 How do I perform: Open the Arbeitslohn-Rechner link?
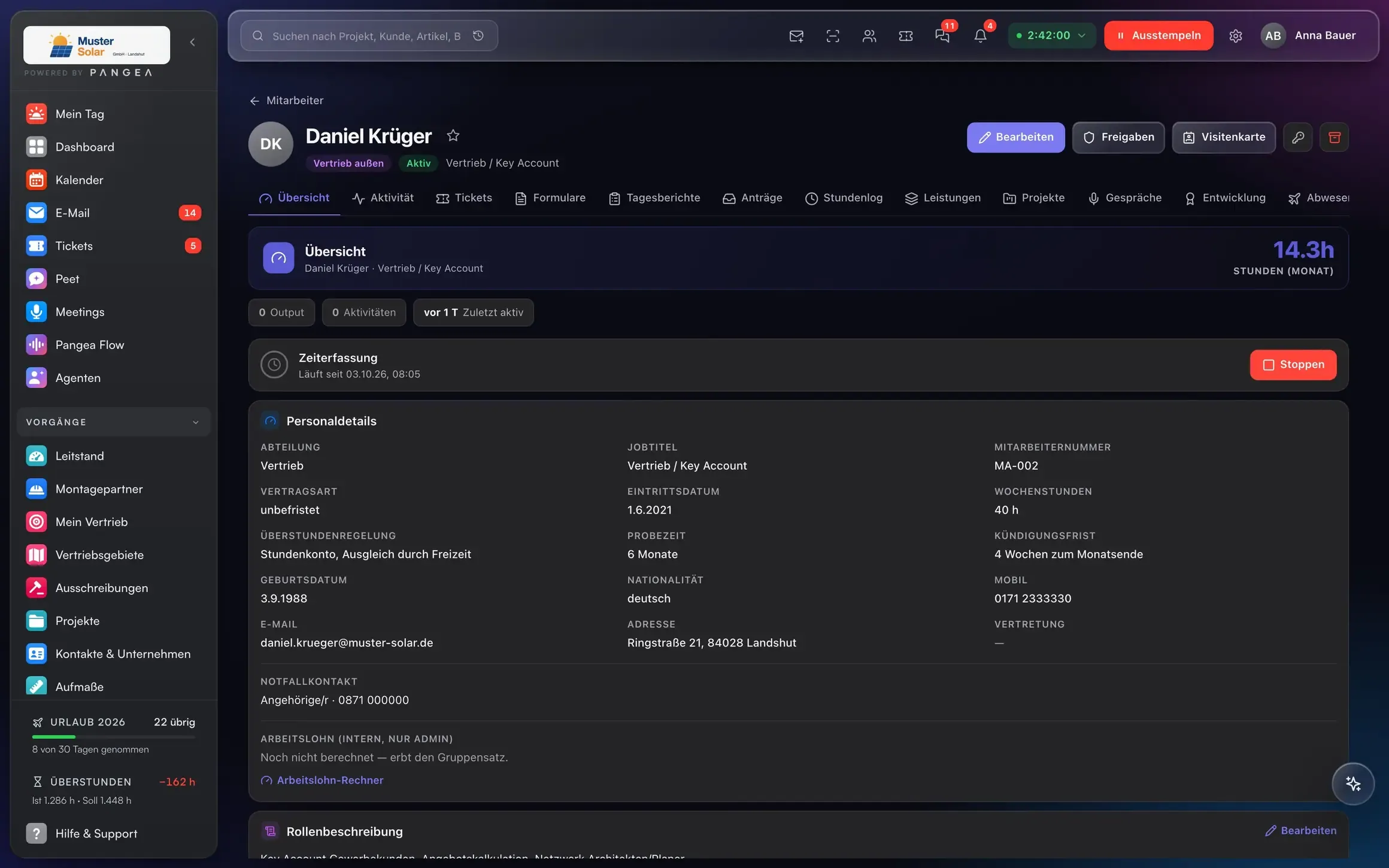click(x=322, y=780)
